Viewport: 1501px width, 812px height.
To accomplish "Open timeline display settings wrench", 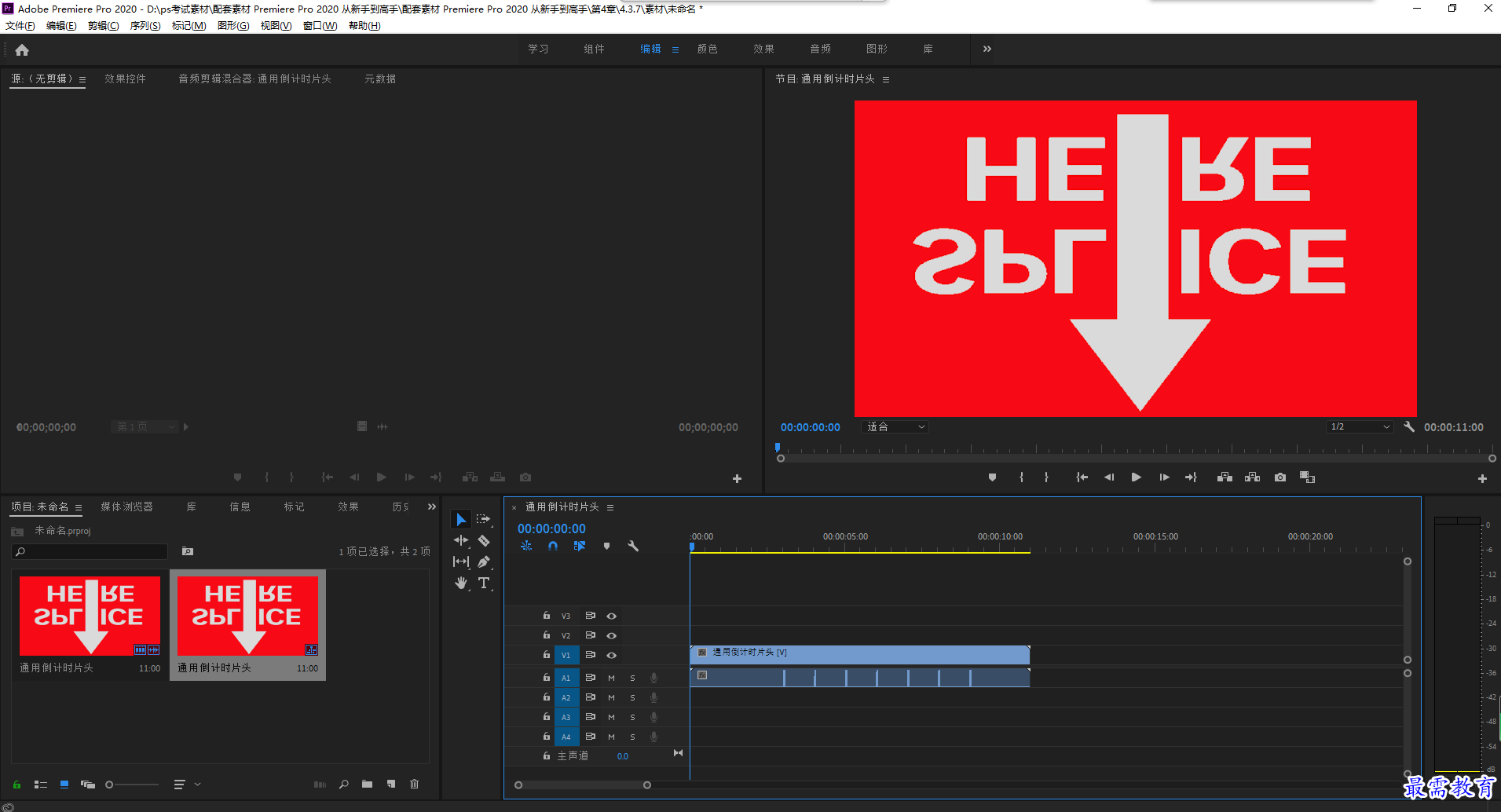I will [x=633, y=546].
